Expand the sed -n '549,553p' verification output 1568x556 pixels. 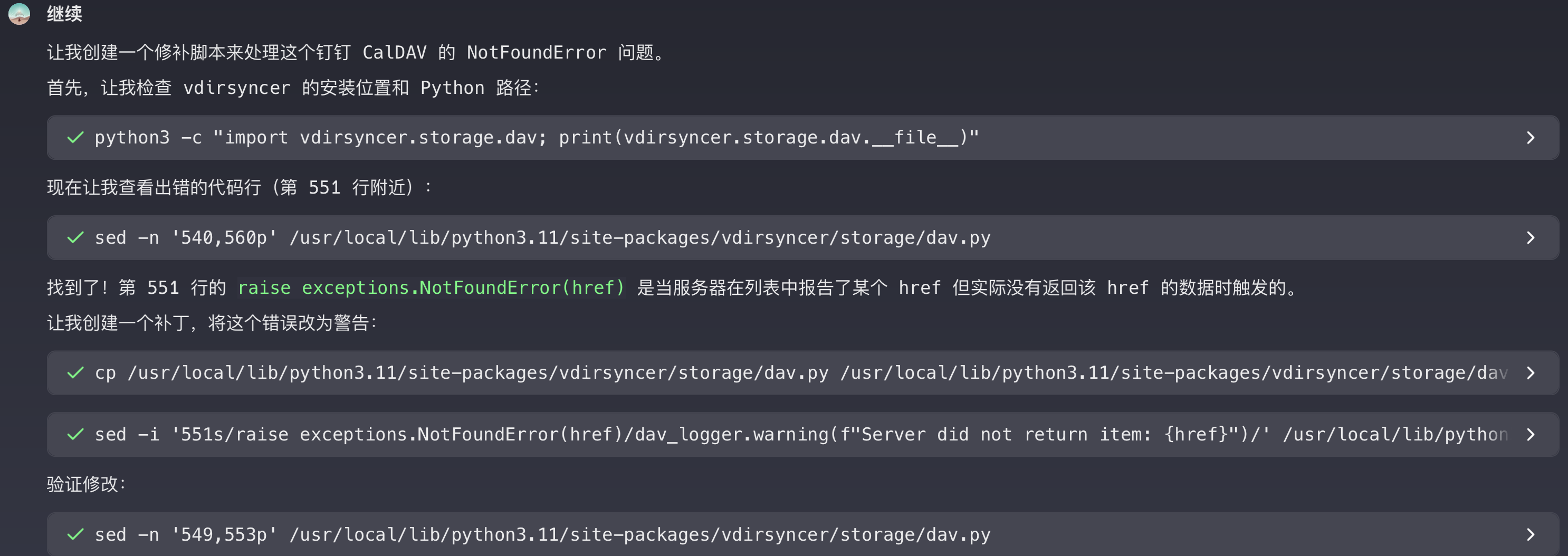[1530, 535]
